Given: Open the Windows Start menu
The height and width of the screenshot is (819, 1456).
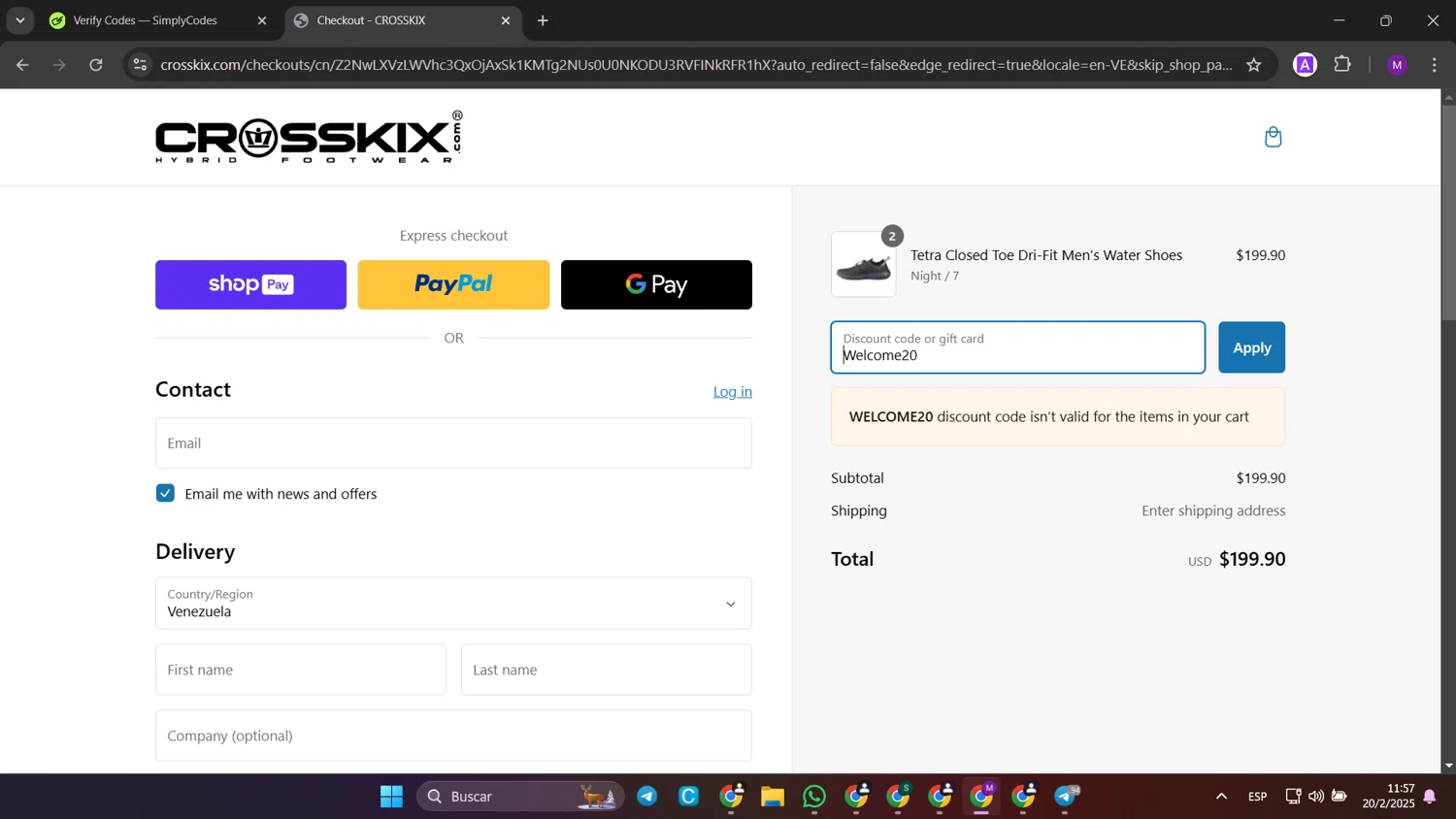Looking at the screenshot, I should (392, 797).
